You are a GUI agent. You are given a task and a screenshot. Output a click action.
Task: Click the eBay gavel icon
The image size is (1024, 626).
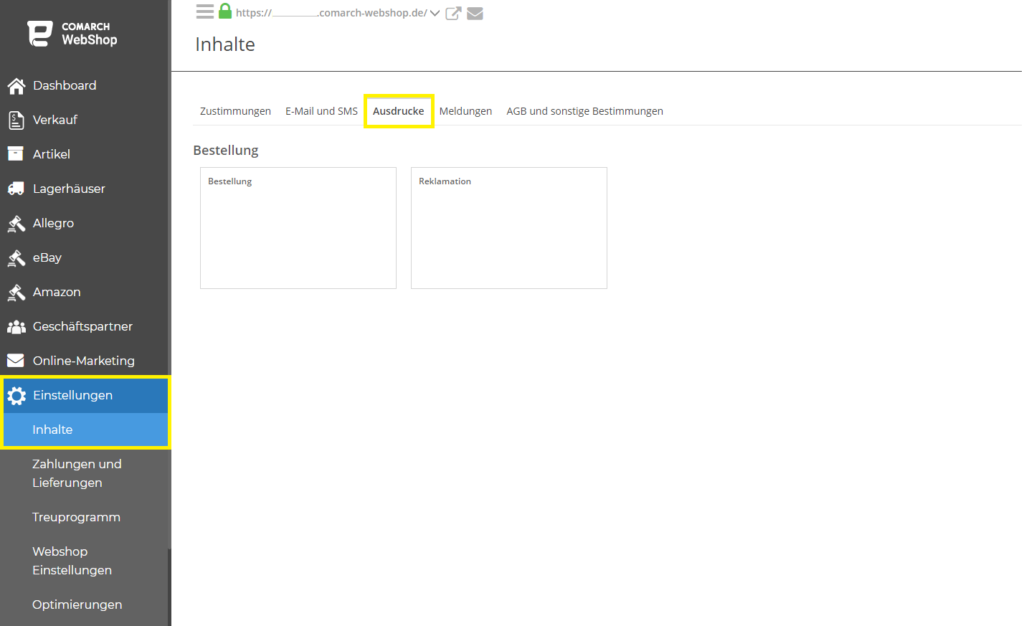tap(16, 258)
